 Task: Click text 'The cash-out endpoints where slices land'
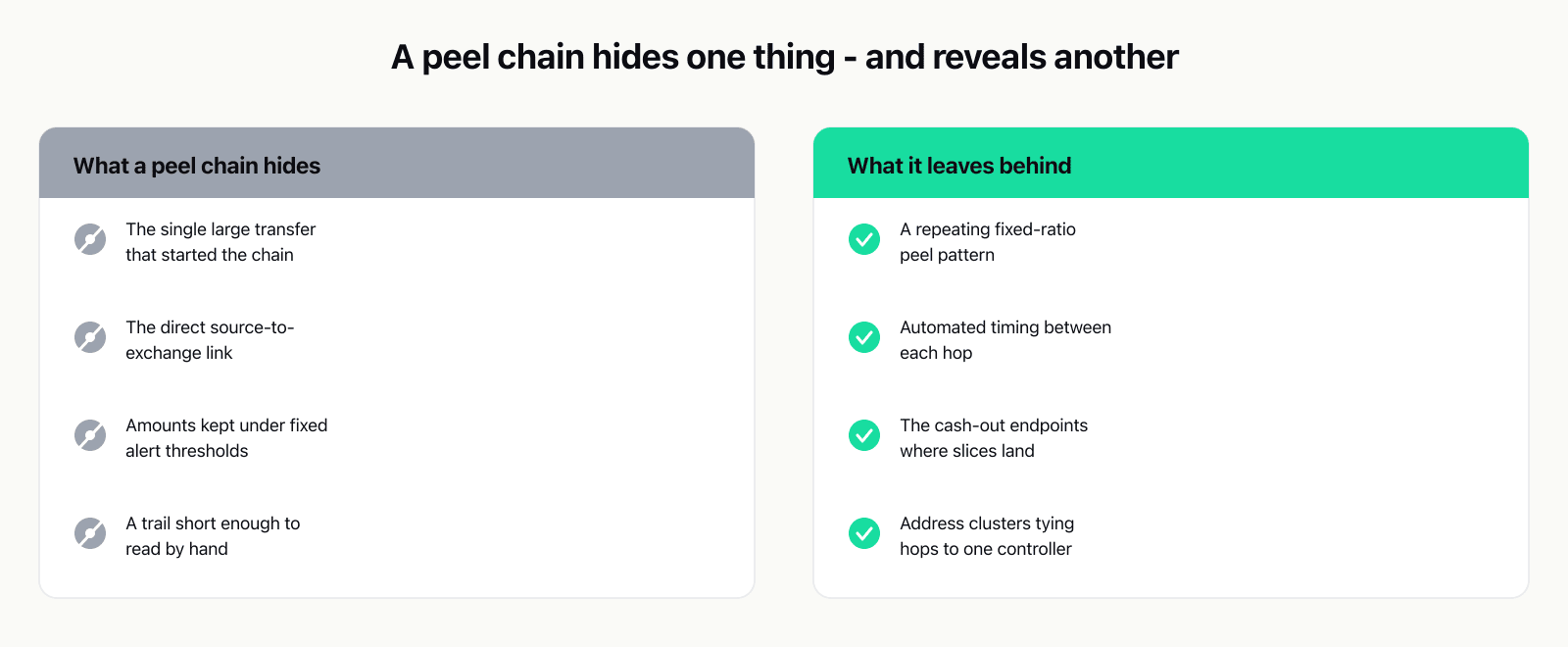pos(994,438)
